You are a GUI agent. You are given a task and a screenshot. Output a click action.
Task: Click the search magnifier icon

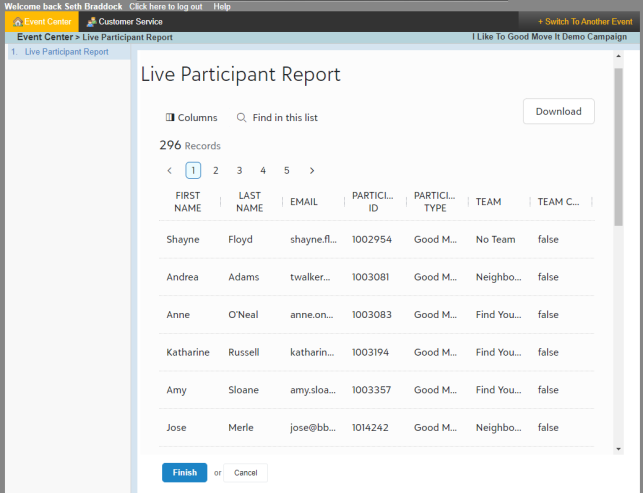pyautogui.click(x=242, y=118)
